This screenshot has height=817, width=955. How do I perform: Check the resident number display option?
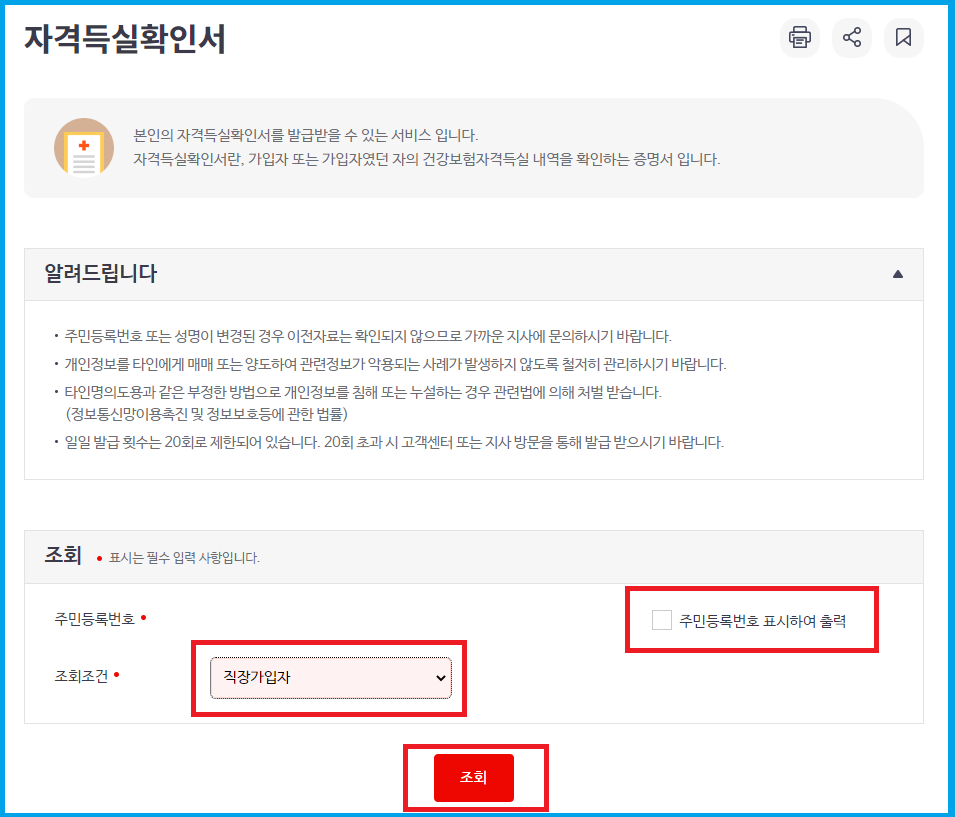(x=660, y=620)
